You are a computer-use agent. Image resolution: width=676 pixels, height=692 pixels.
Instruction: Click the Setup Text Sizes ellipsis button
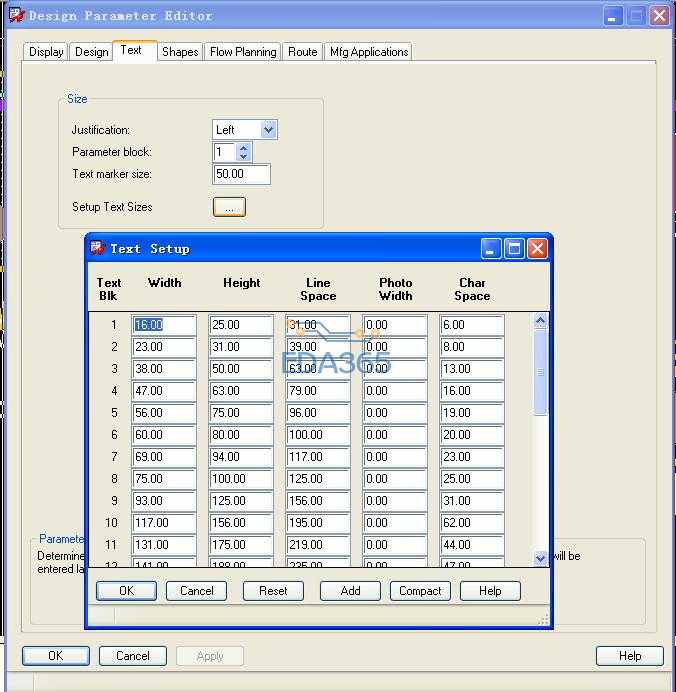229,207
